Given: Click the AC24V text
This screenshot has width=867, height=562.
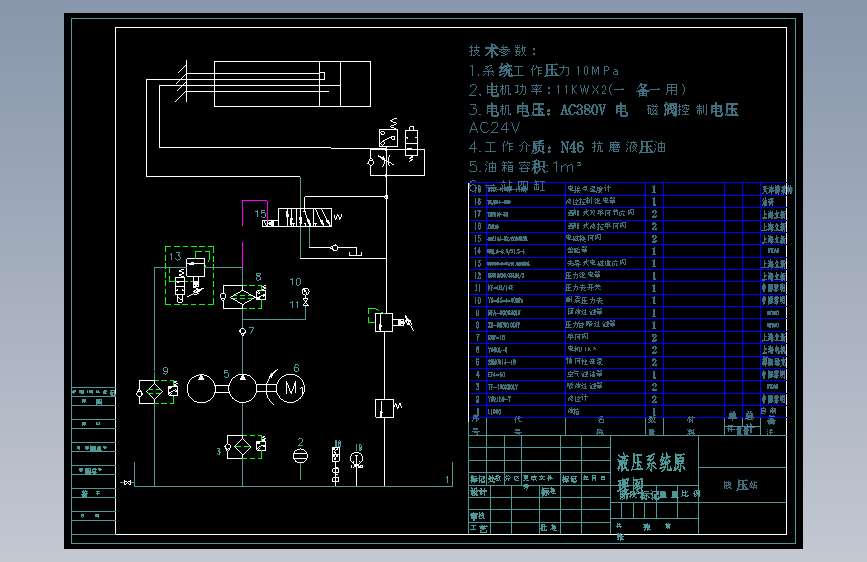Looking at the screenshot, I should [494, 128].
